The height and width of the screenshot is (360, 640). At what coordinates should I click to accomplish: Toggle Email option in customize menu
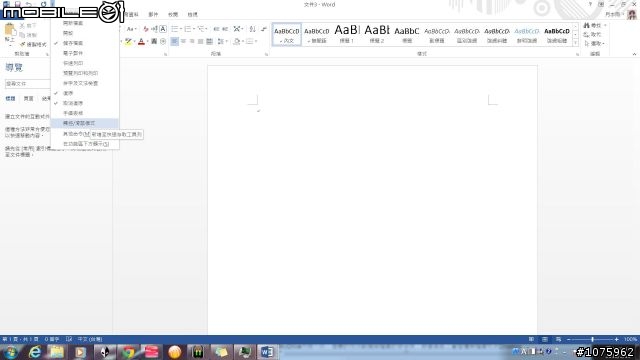point(85,53)
